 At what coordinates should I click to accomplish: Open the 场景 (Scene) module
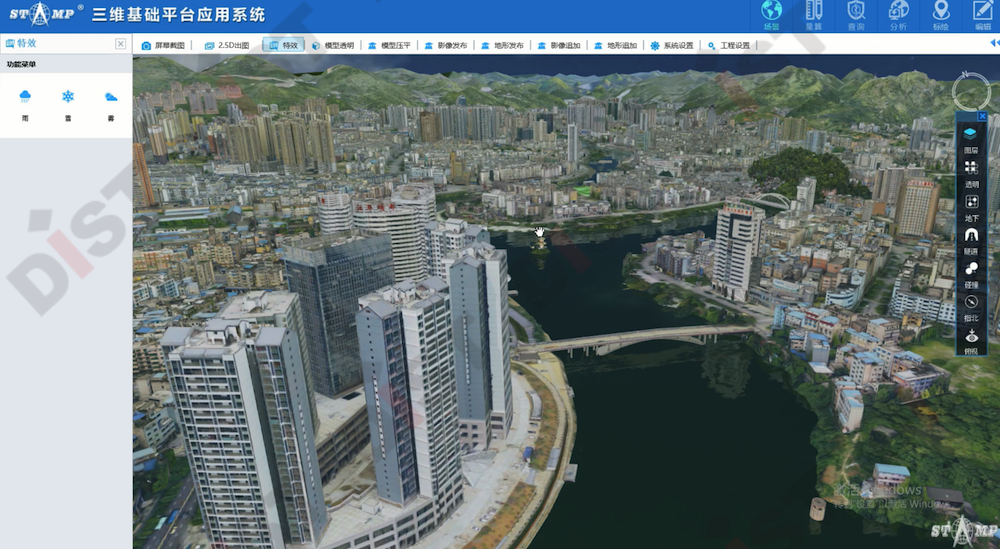771,15
